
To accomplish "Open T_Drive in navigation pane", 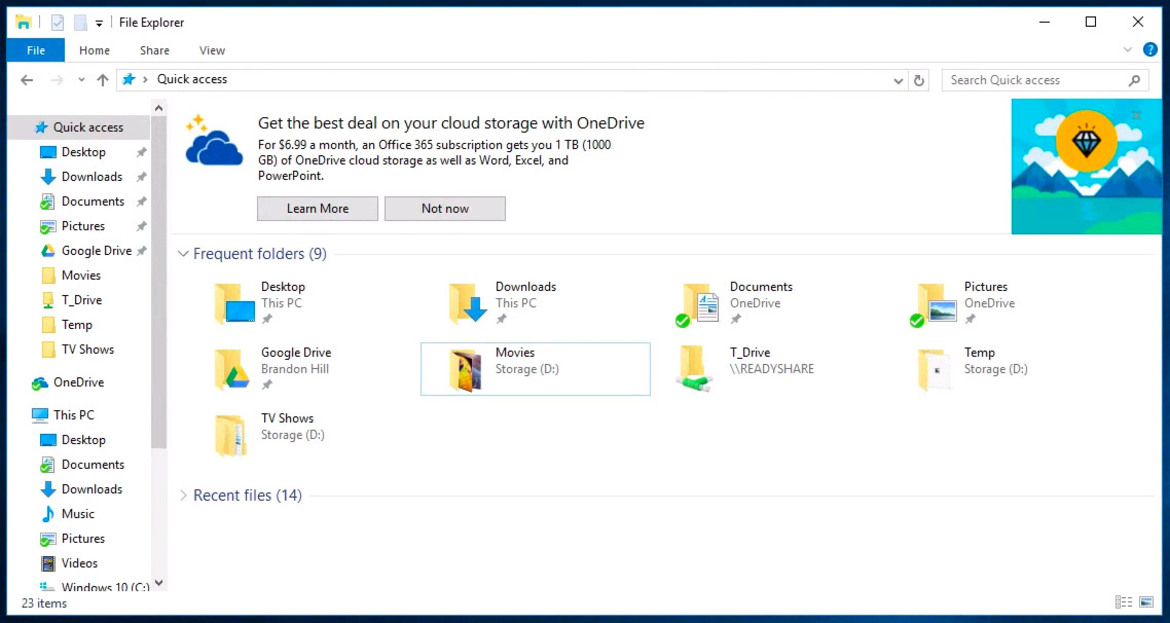I will [81, 300].
